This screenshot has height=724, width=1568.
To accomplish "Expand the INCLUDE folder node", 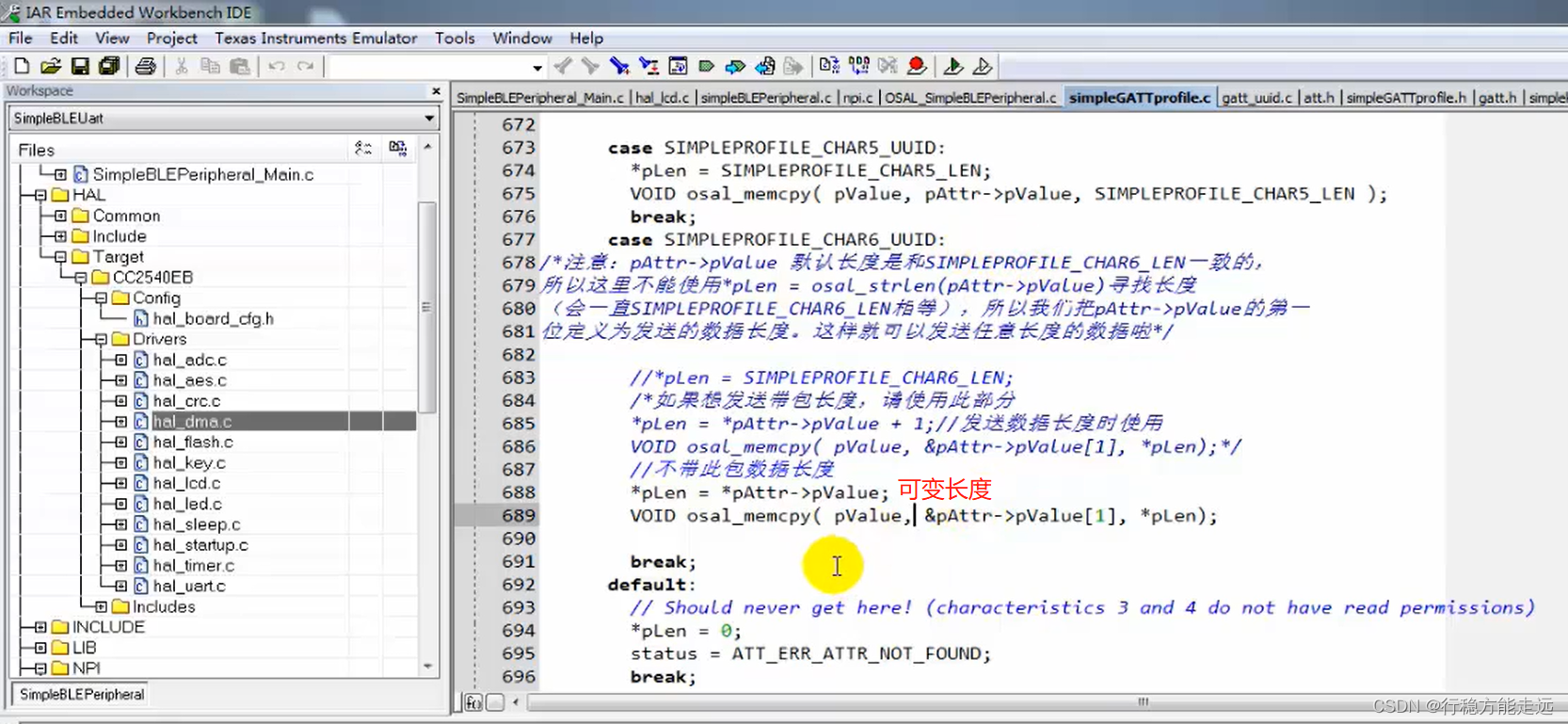I will click(x=40, y=627).
